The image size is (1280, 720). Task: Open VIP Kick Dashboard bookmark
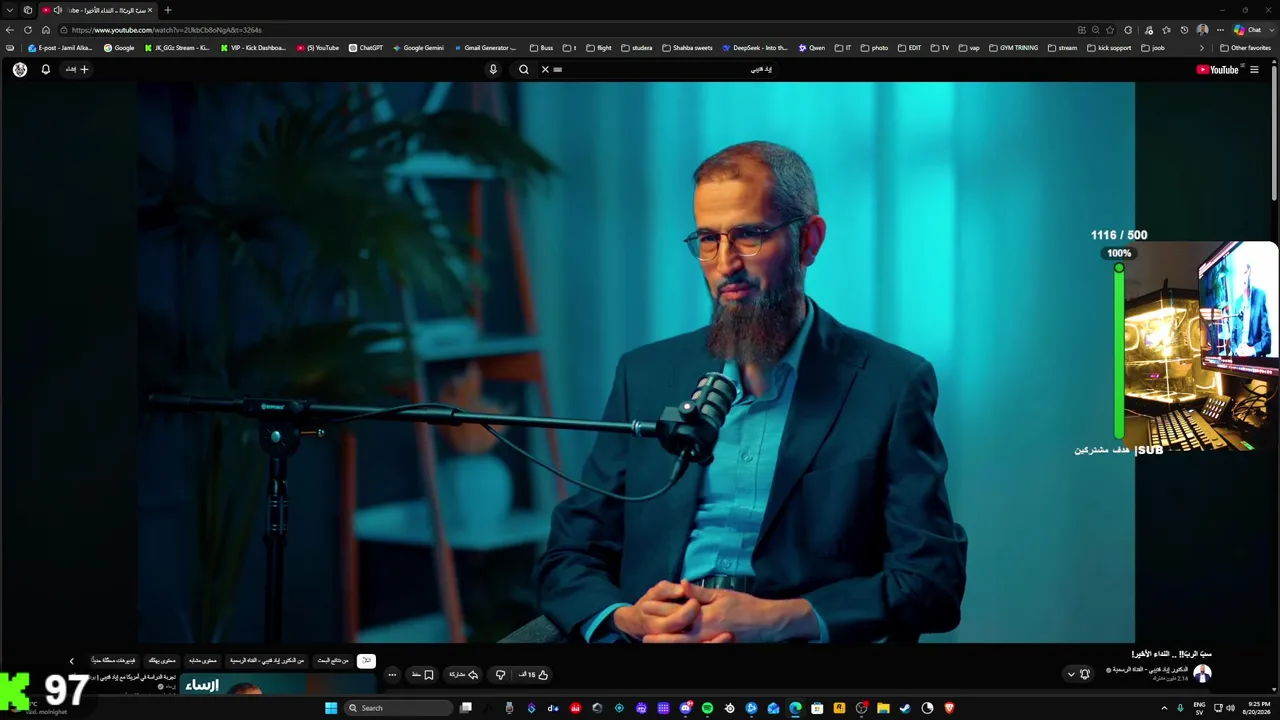tap(253, 48)
